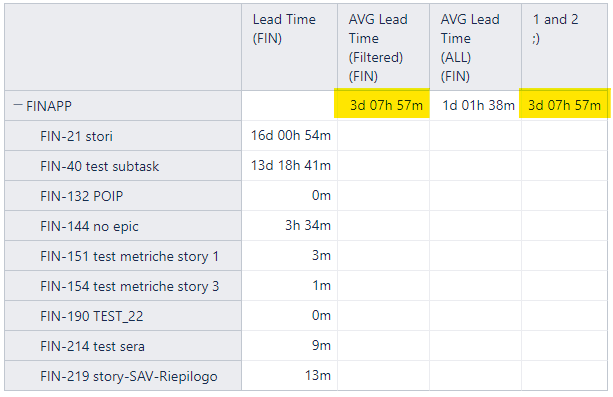Select AVG Lead Time (ALL) (FIN) header
The height and width of the screenshot is (397, 613).
(x=475, y=47)
